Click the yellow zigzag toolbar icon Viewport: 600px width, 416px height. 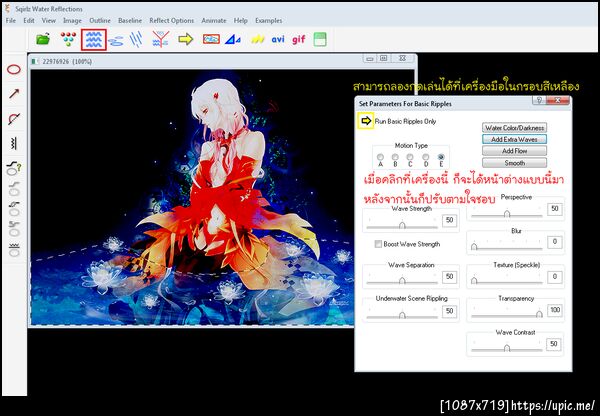(x=258, y=39)
